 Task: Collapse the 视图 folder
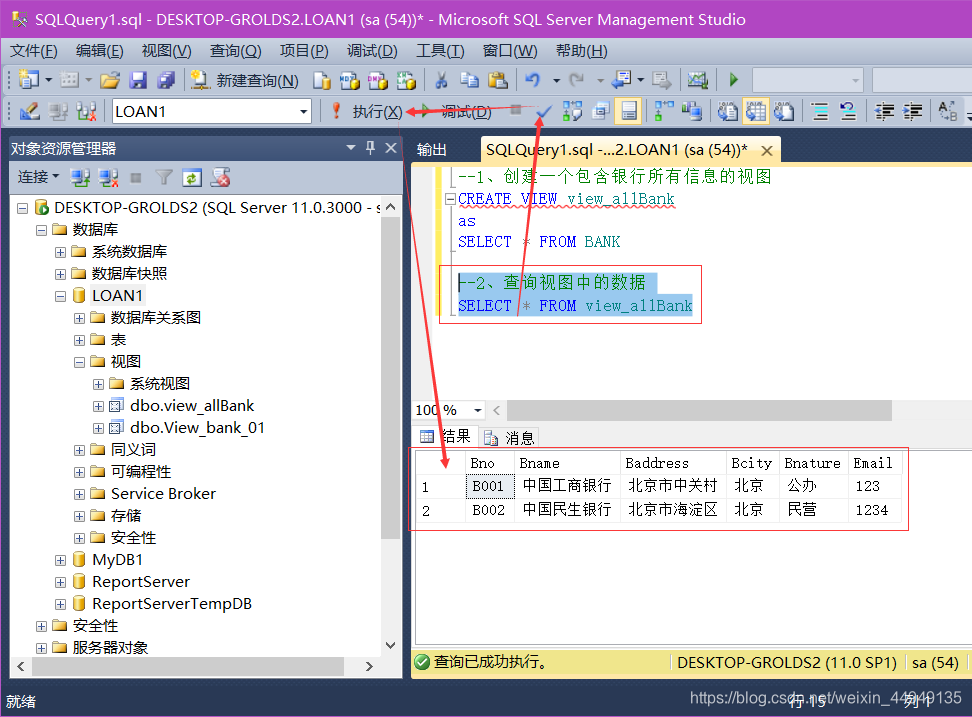click(79, 362)
